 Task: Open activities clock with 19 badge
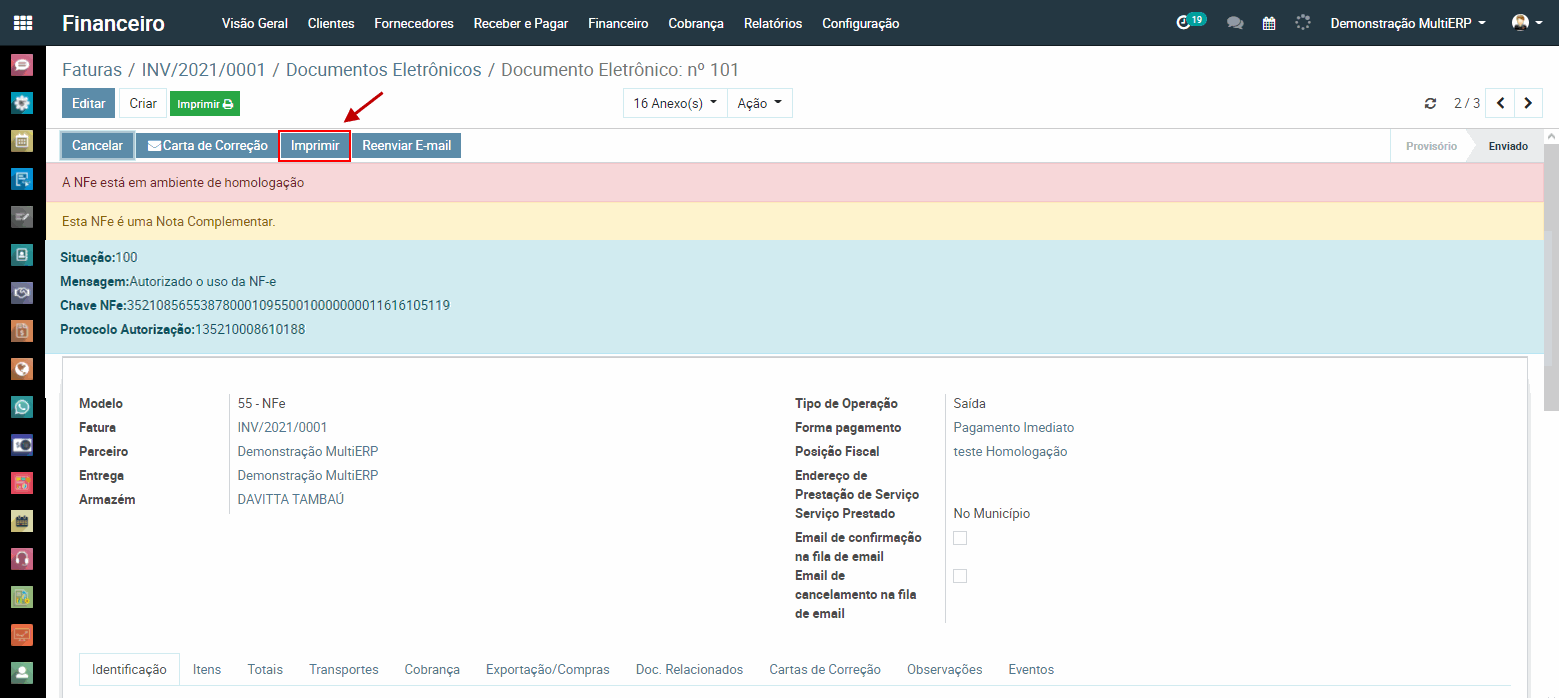click(1186, 23)
